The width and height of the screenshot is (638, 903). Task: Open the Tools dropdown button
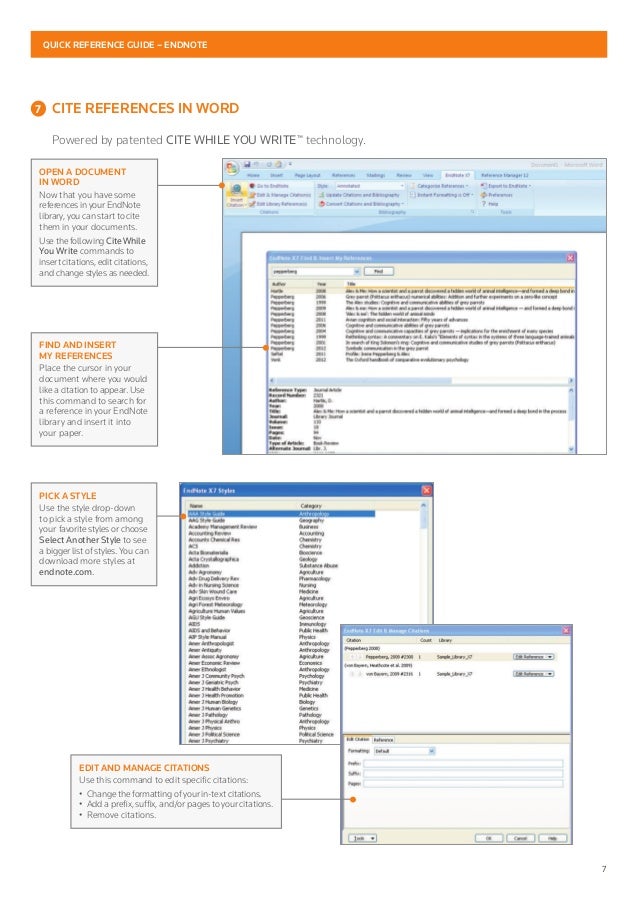click(x=363, y=838)
